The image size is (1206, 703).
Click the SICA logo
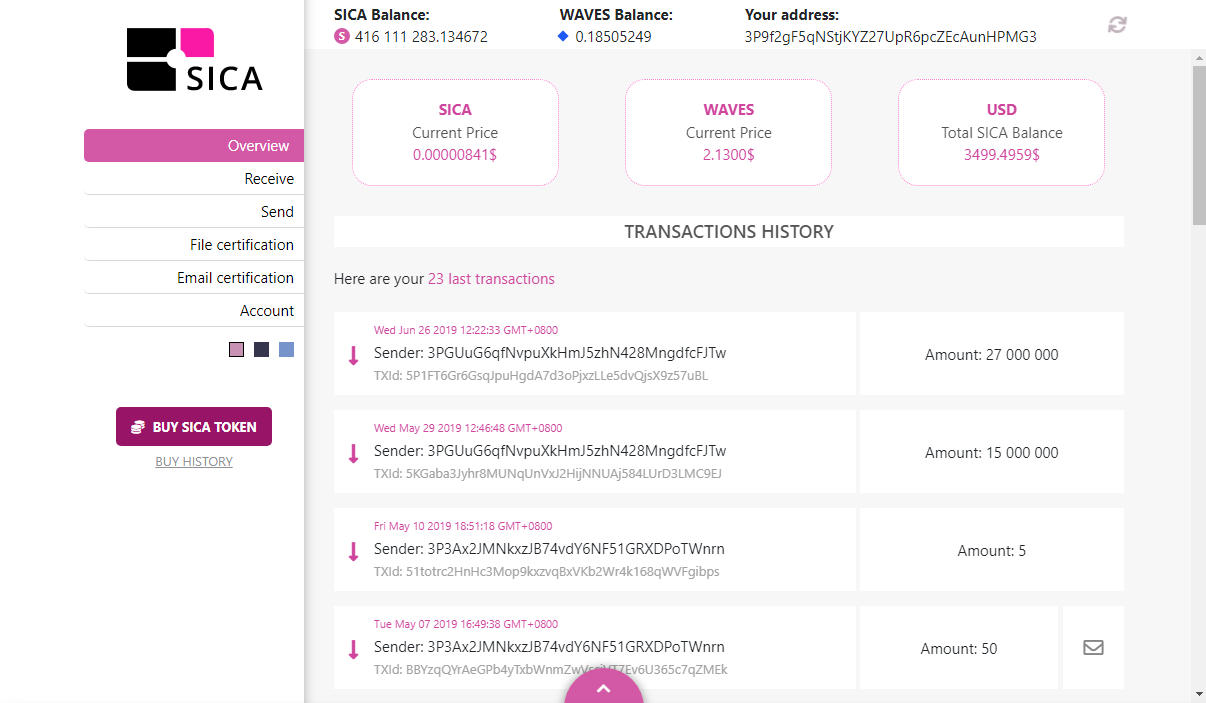195,60
